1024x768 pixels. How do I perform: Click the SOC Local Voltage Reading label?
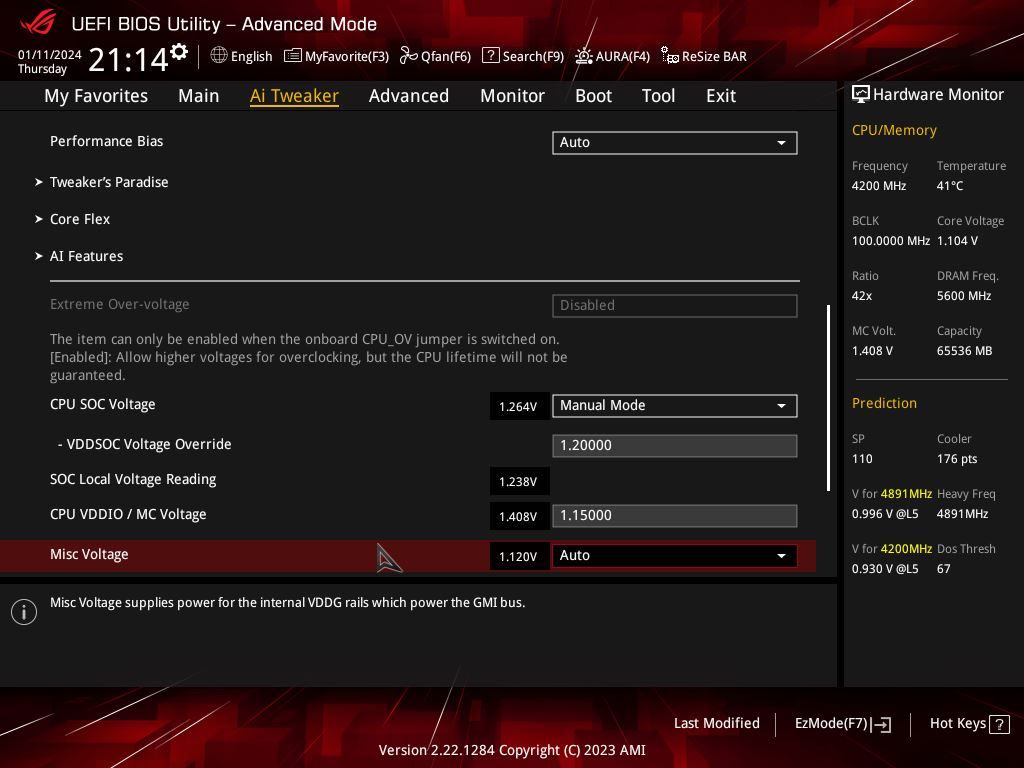133,479
